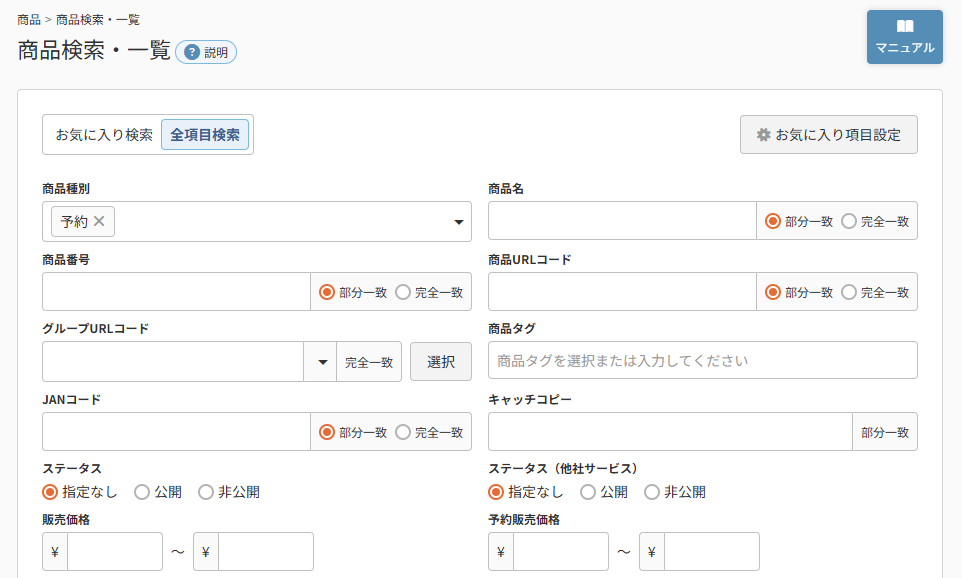The height and width of the screenshot is (578, 962).
Task: Click the 販売価格 maximum price field
Action: tap(266, 552)
